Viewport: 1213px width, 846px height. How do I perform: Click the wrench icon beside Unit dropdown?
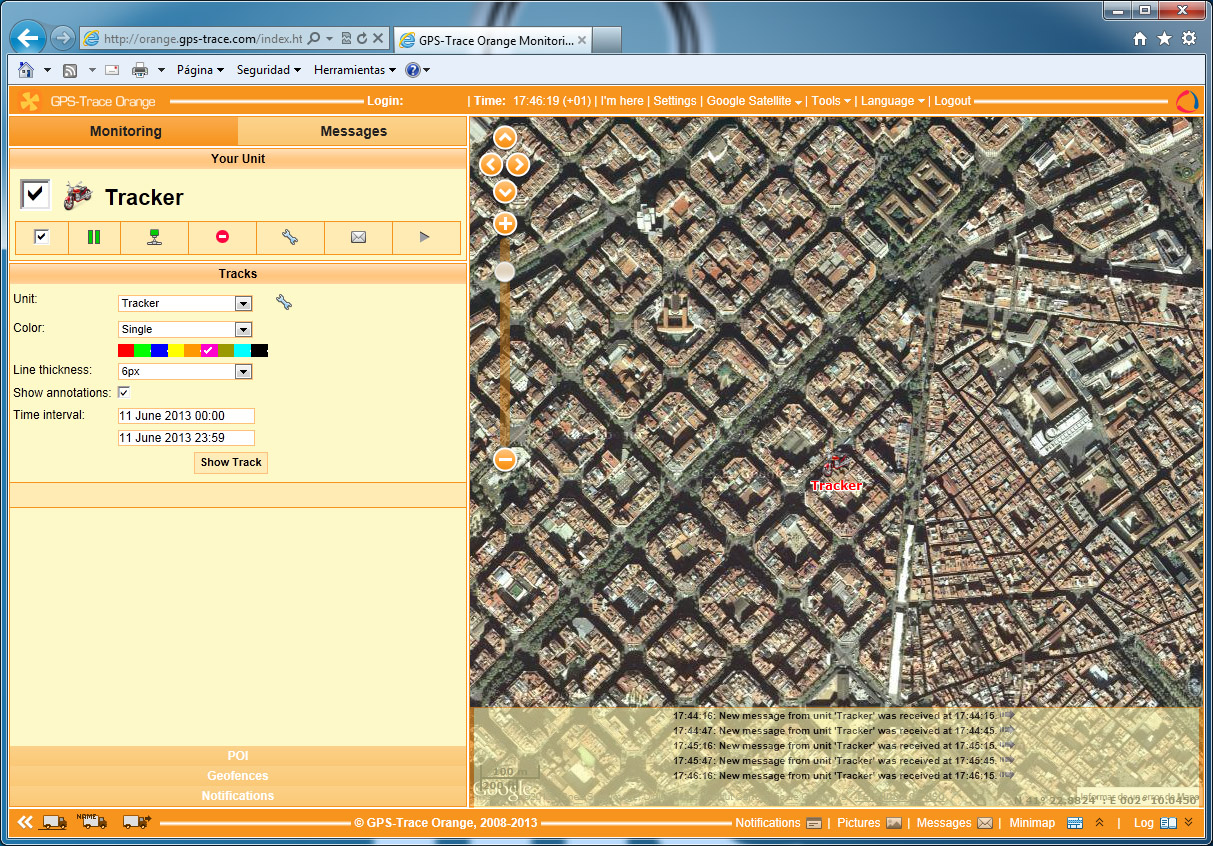pyautogui.click(x=284, y=302)
